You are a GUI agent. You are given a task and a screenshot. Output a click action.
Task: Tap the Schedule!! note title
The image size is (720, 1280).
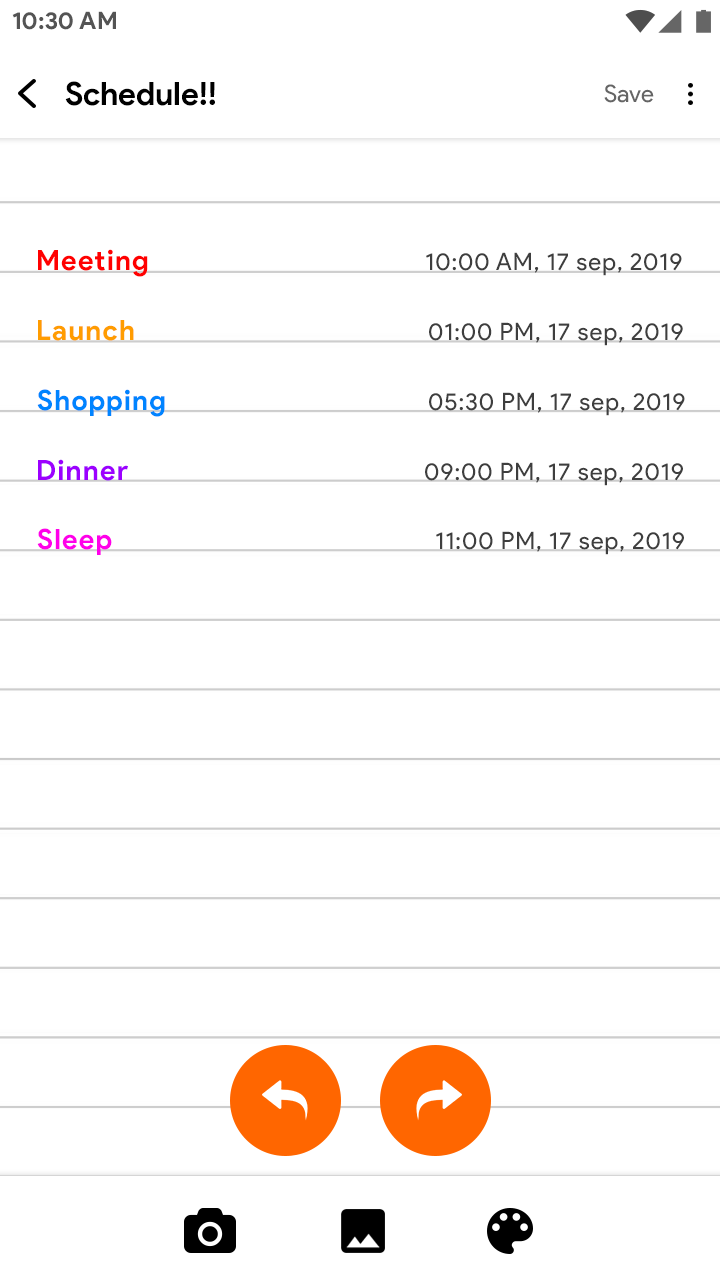141,94
